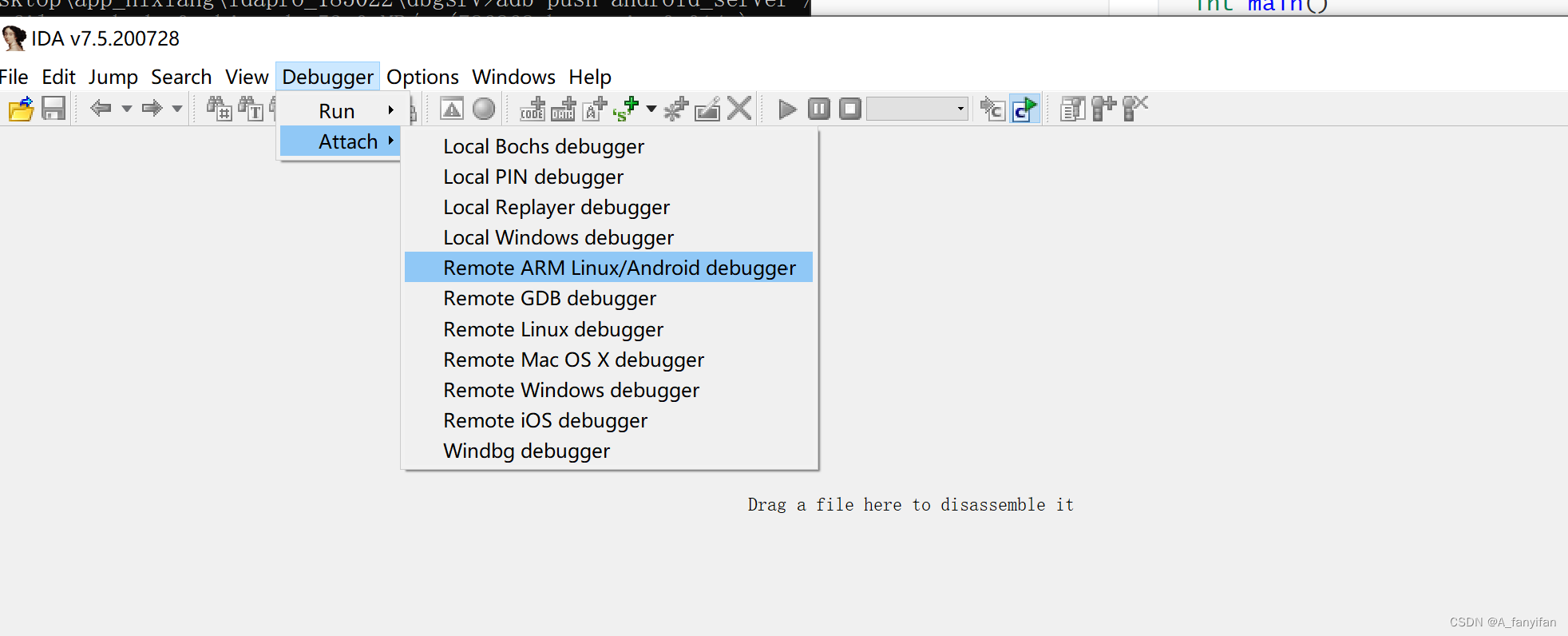The image size is (1568, 636).
Task: Open the View menu
Action: coord(247,77)
